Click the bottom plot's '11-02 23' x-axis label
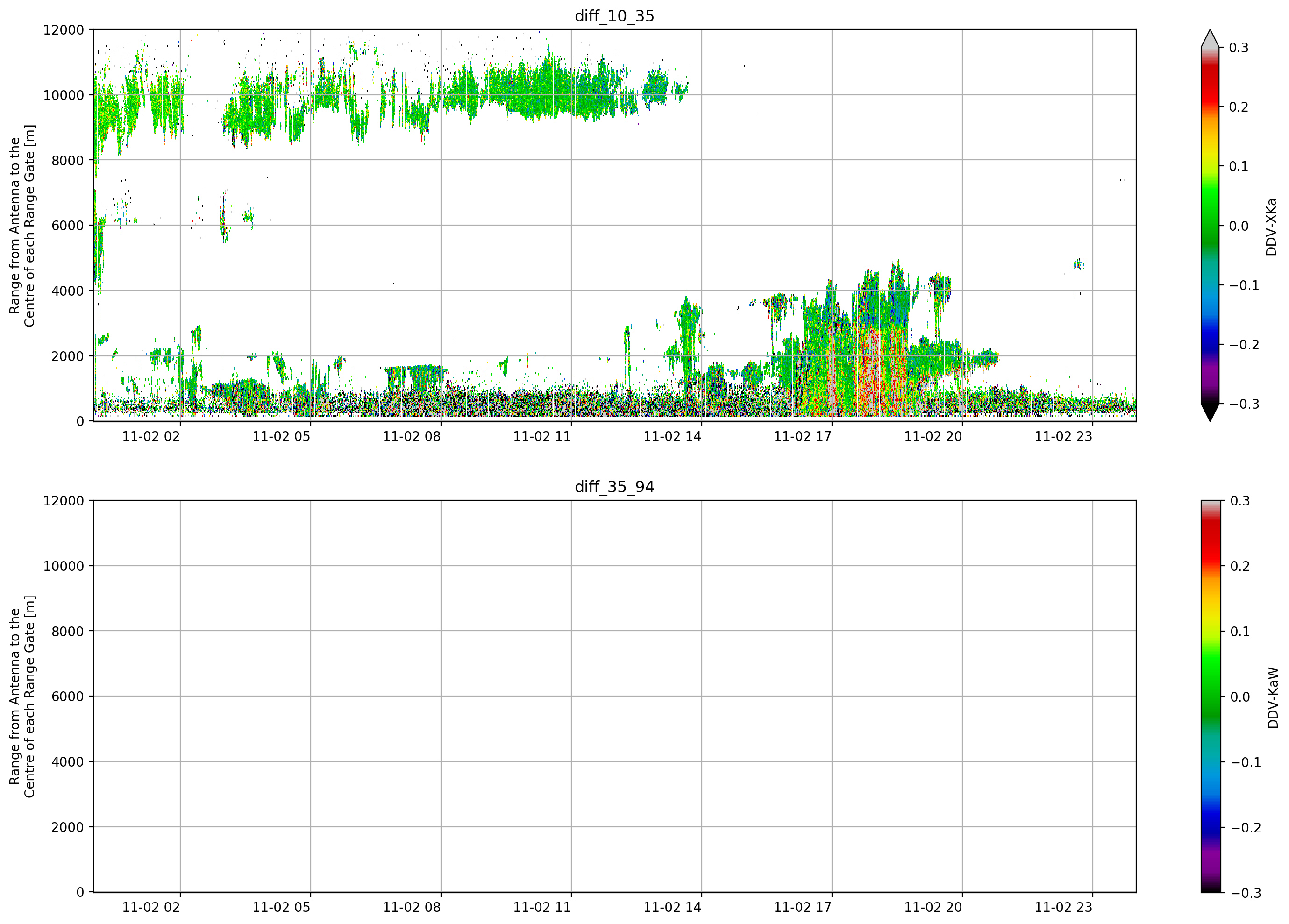This screenshot has height=924, width=1289. (x=1063, y=908)
